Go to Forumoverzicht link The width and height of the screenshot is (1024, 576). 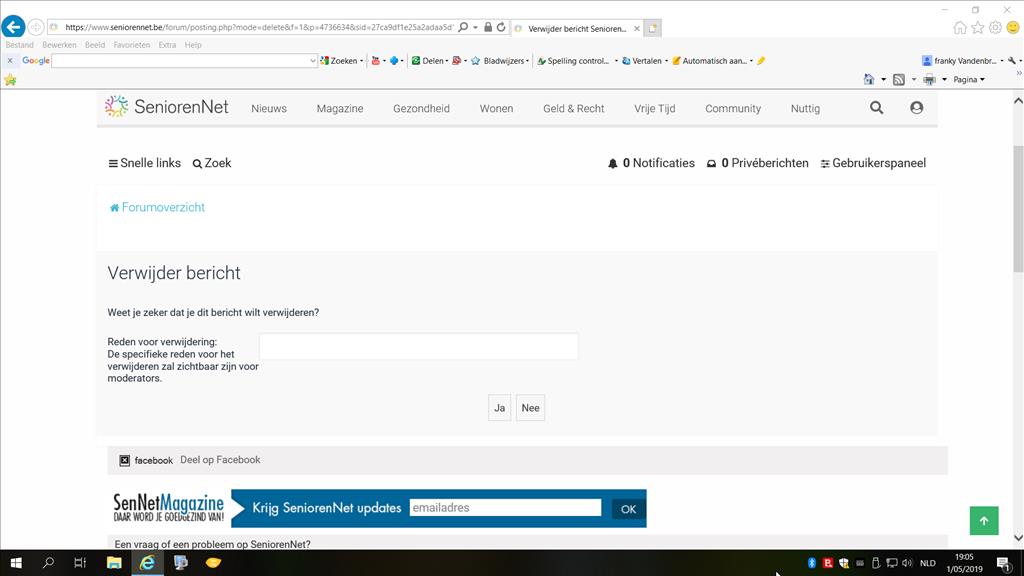[162, 207]
